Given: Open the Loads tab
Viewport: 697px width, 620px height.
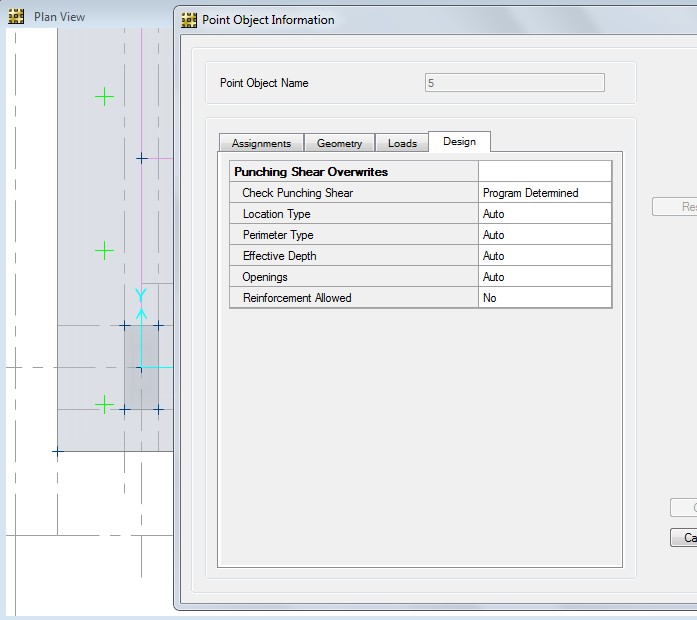Looking at the screenshot, I should click(x=402, y=143).
